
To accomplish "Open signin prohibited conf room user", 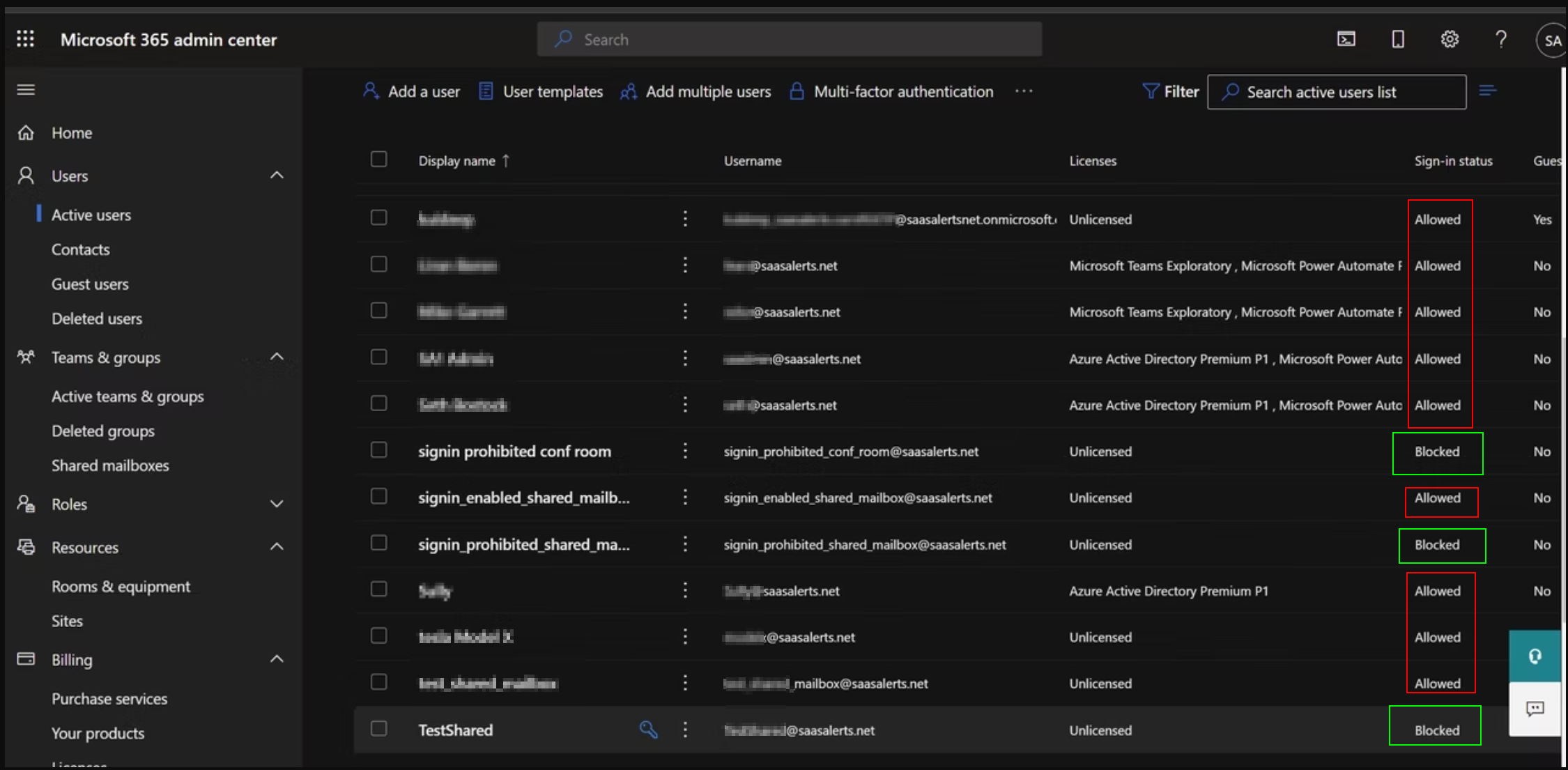I will coord(514,452).
